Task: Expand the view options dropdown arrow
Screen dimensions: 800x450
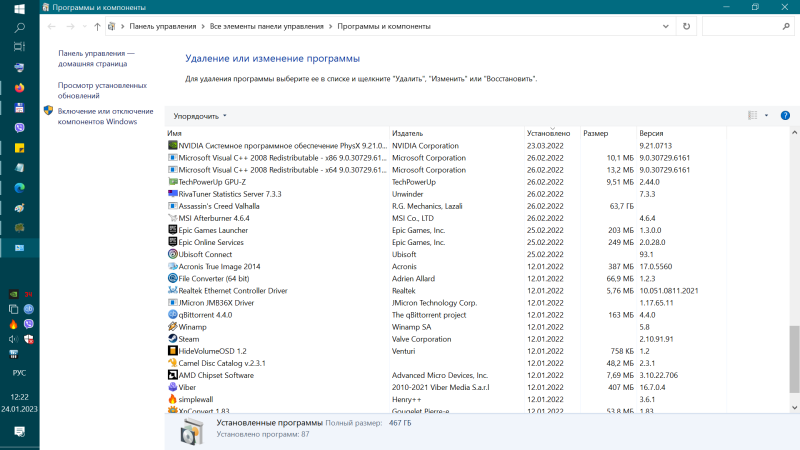Action: (766, 116)
